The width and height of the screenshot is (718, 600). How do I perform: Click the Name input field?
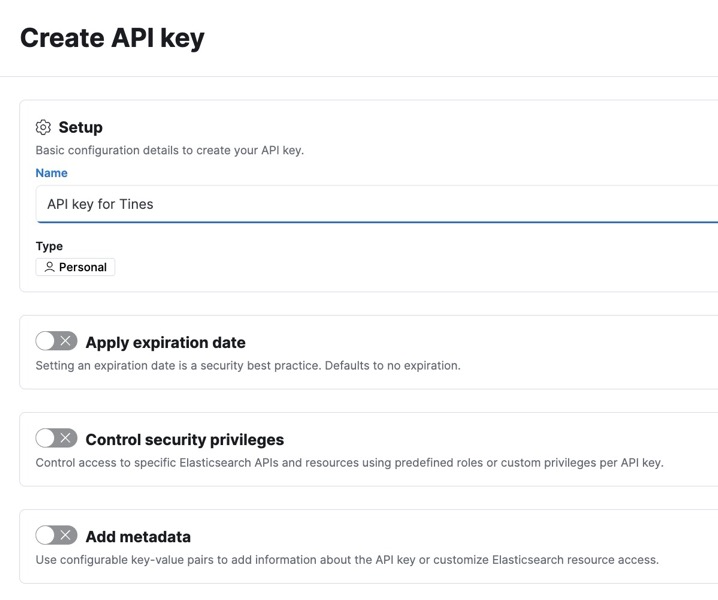coord(380,204)
